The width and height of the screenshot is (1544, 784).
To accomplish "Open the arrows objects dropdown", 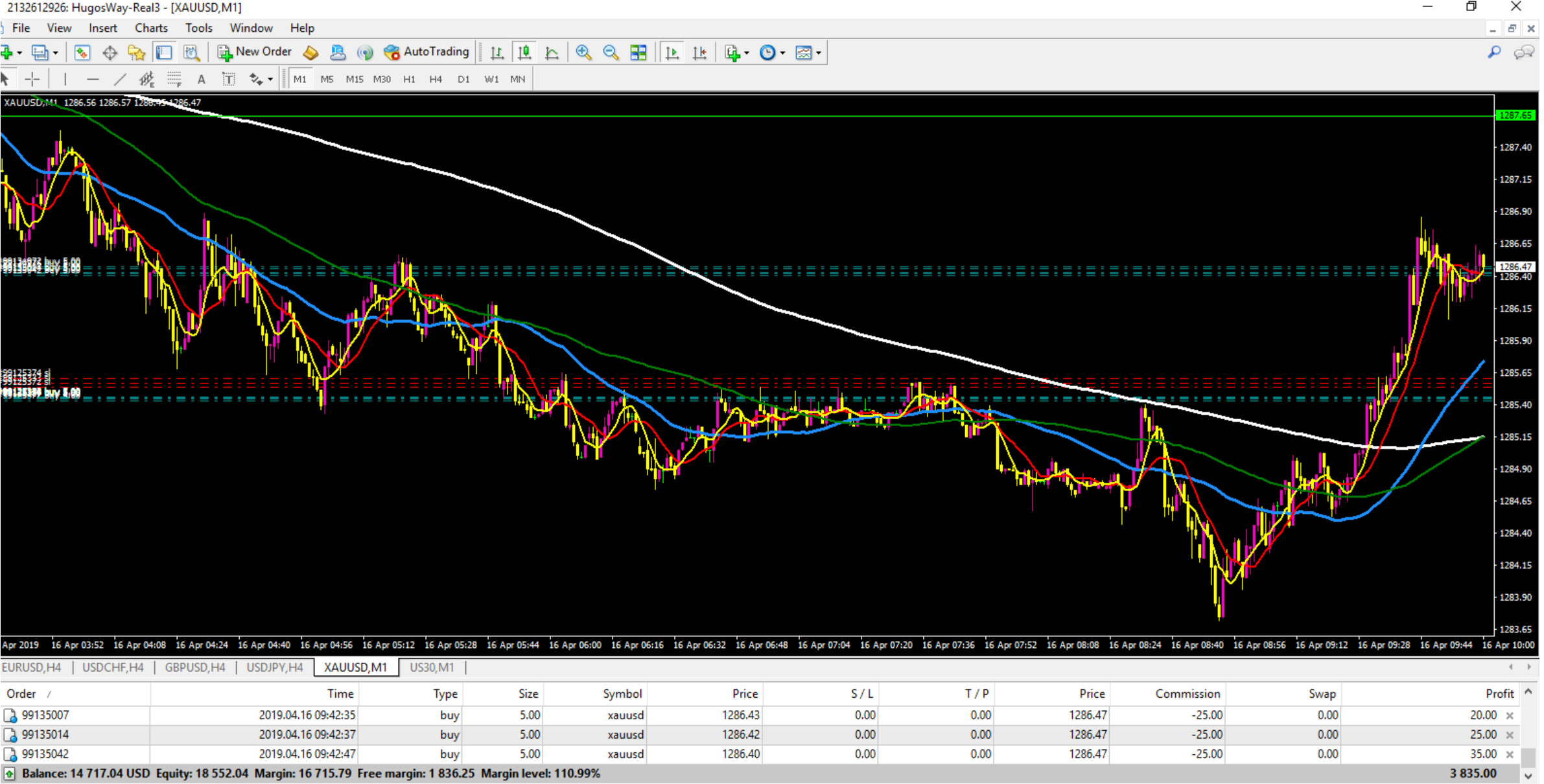I will 270,79.
